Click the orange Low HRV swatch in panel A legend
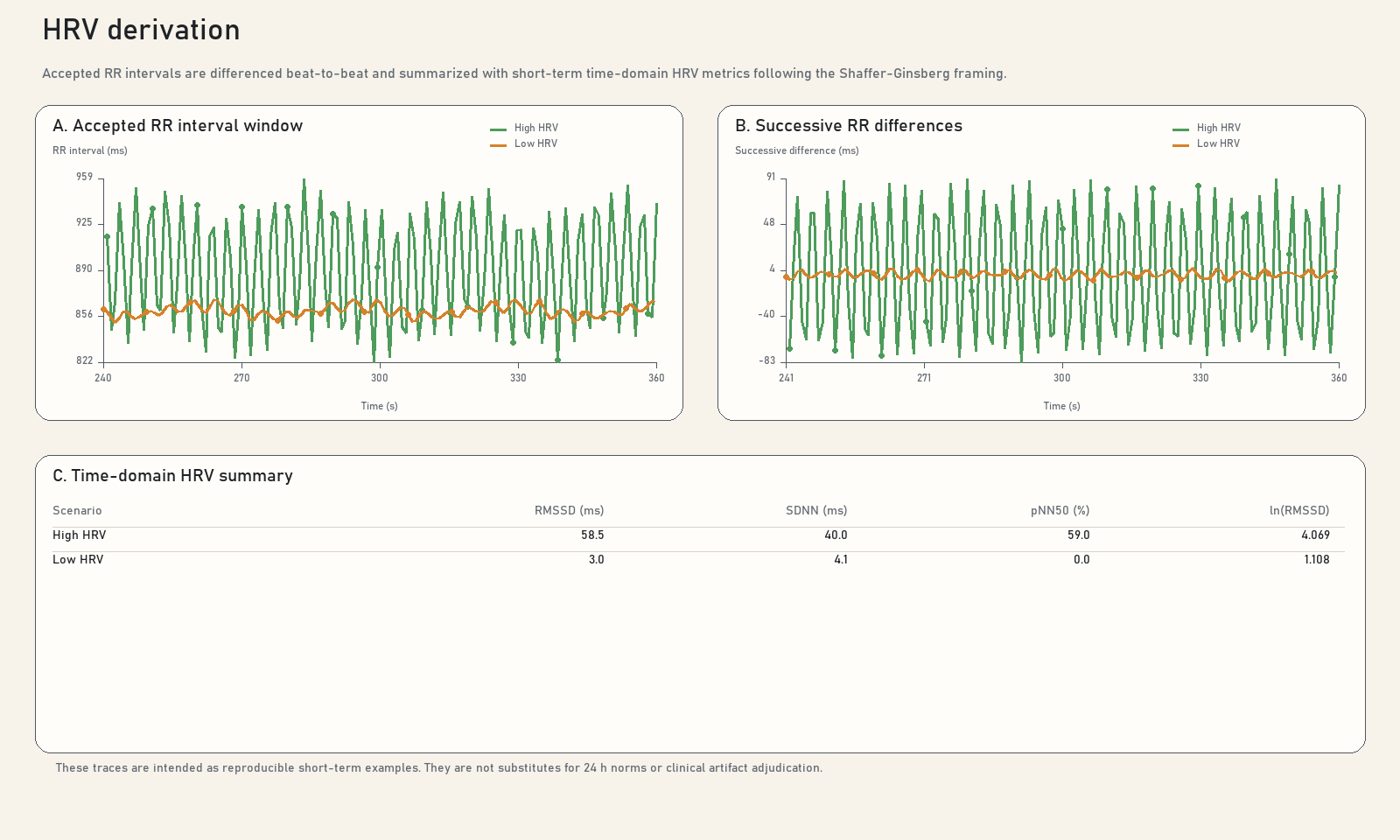Image resolution: width=1400 pixels, height=840 pixels. (x=498, y=144)
